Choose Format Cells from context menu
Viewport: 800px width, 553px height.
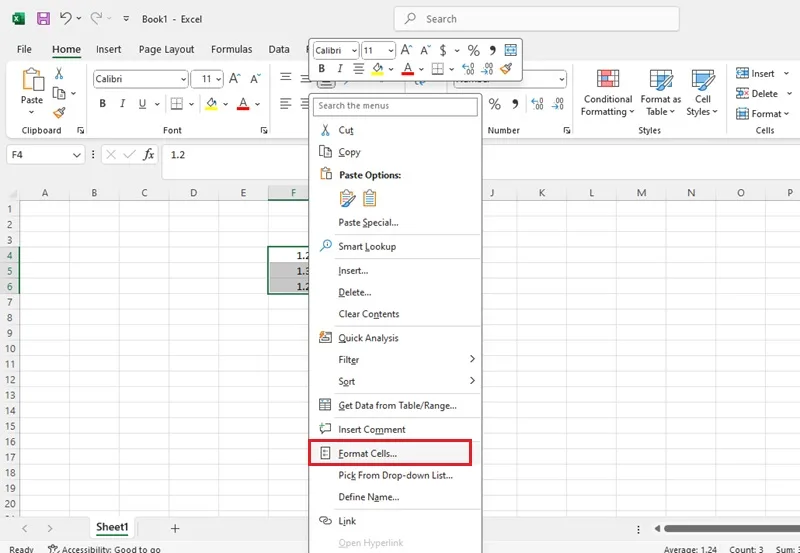390,453
